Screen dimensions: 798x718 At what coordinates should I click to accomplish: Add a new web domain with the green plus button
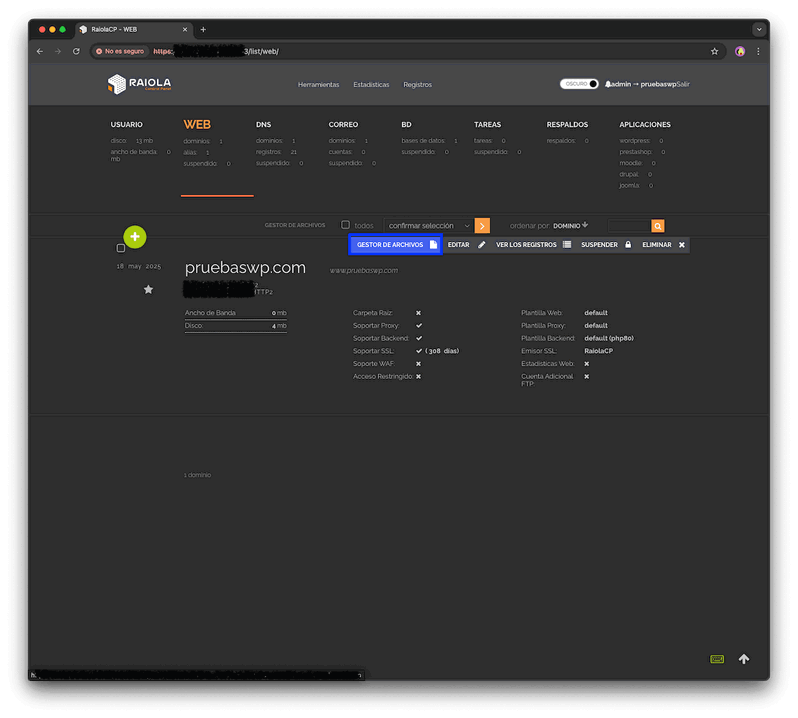[135, 237]
